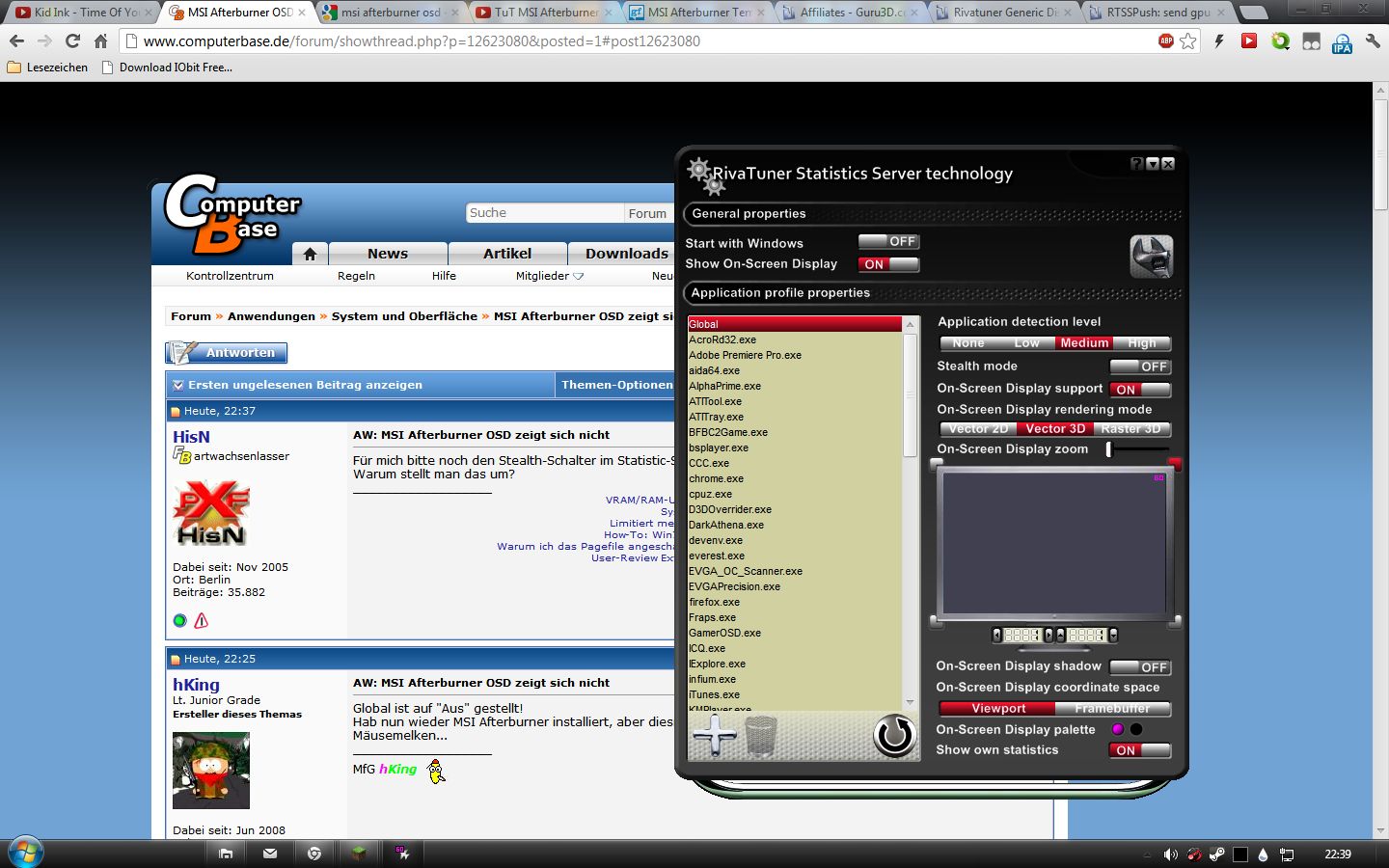The image size is (1389, 868).
Task: Delete selected profile using trash bin icon
Action: tap(760, 736)
